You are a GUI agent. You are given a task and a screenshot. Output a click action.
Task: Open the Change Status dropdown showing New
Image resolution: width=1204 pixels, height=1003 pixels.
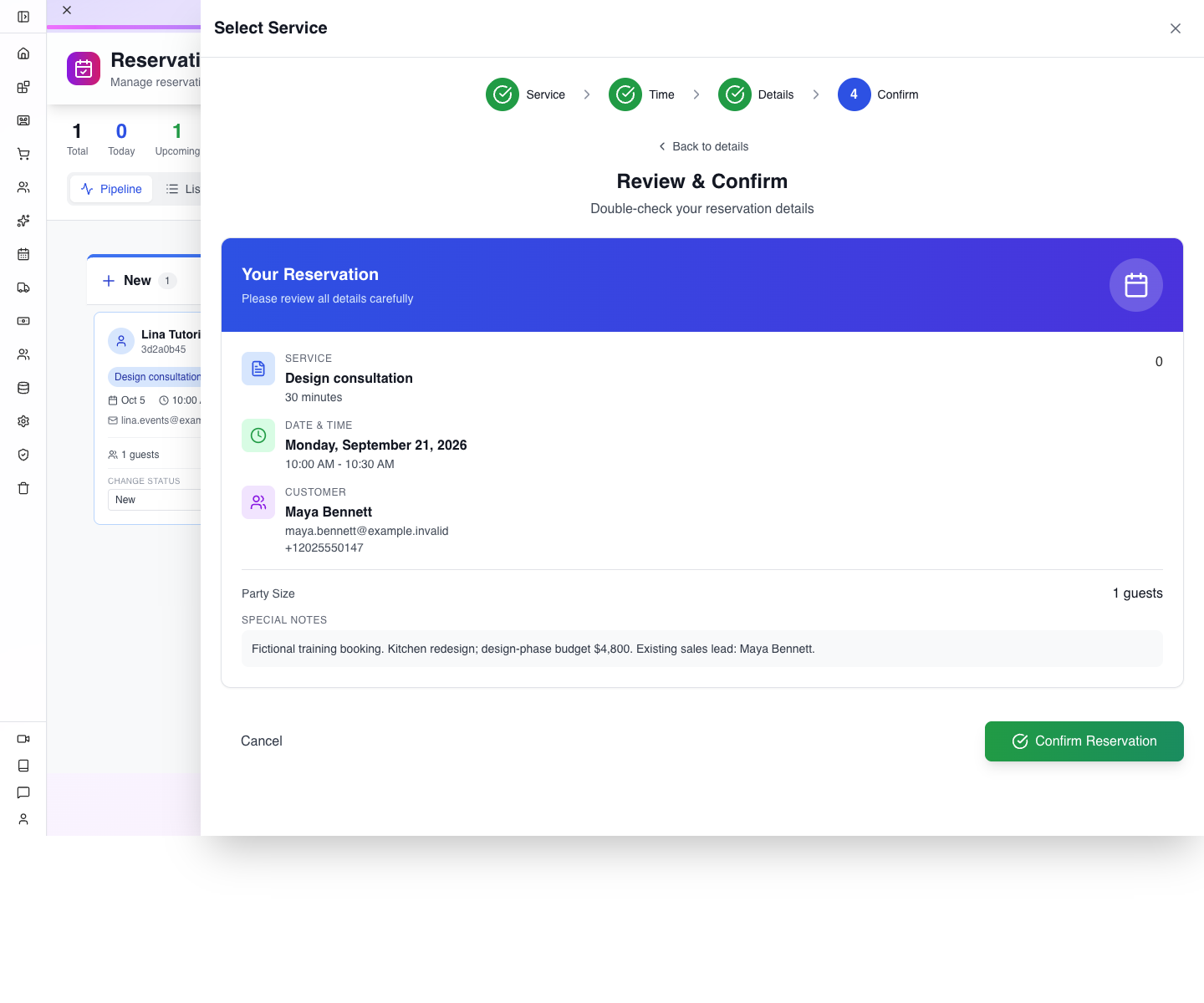154,500
